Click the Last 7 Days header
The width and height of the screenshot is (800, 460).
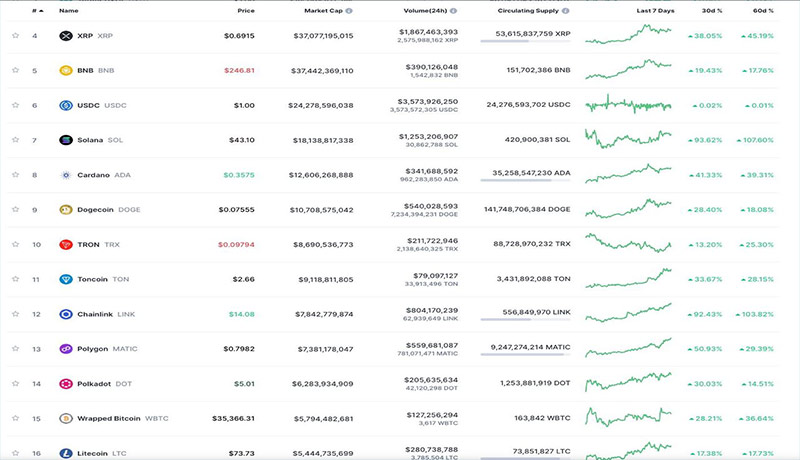coord(655,10)
